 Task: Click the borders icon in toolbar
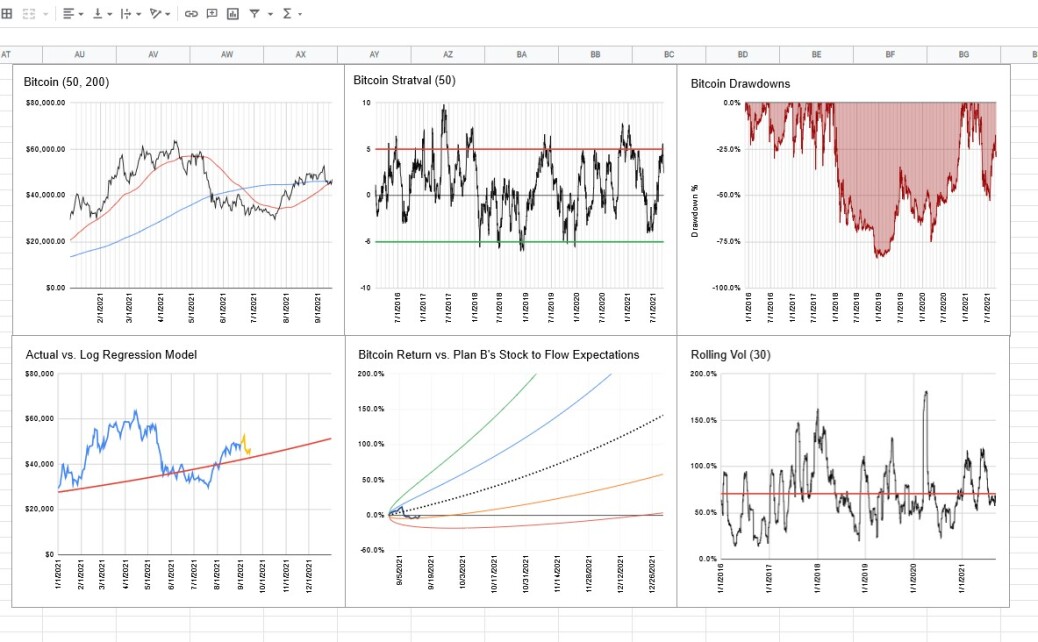7,13
